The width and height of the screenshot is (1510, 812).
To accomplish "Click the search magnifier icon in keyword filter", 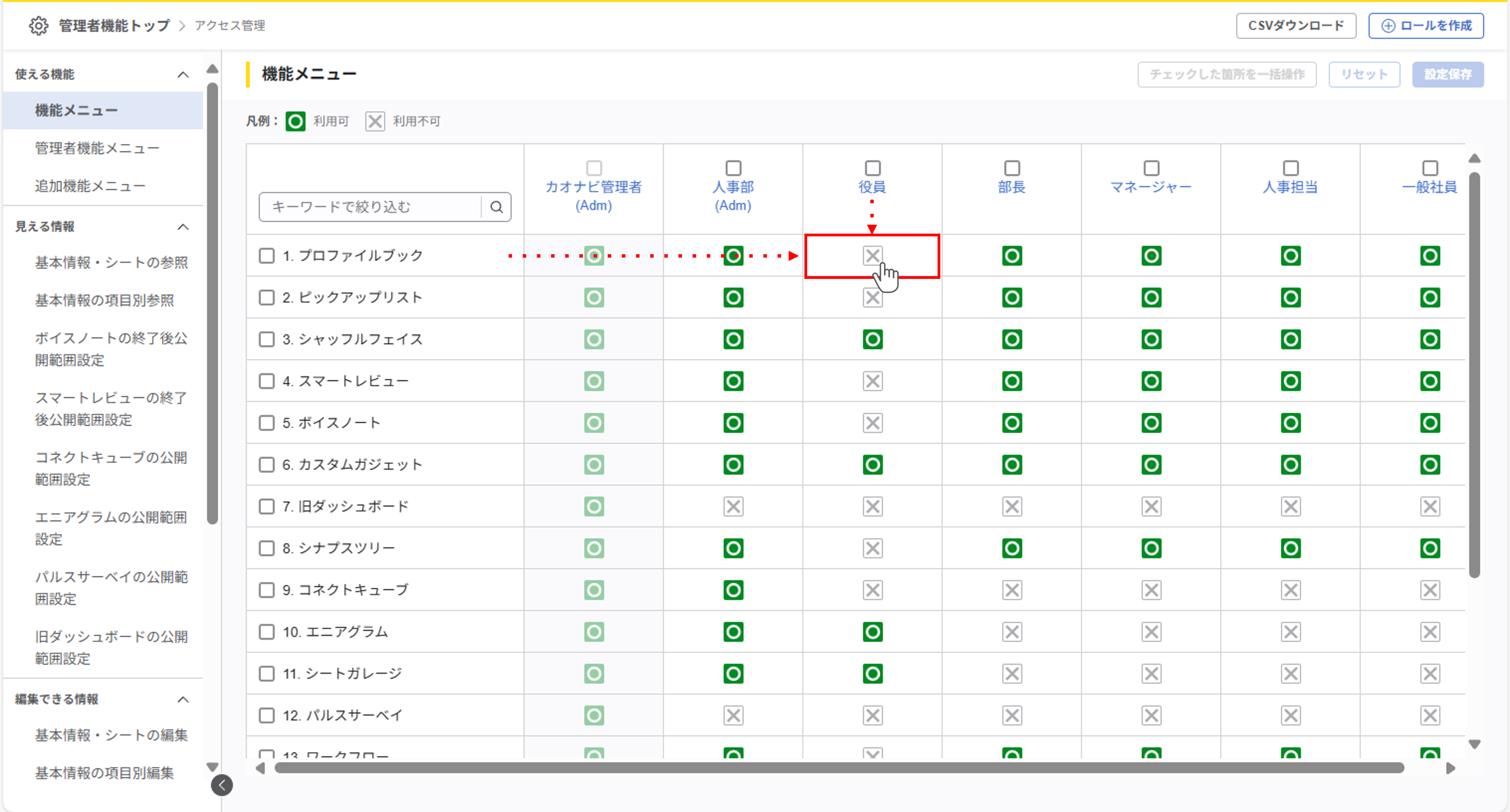I will click(x=497, y=207).
